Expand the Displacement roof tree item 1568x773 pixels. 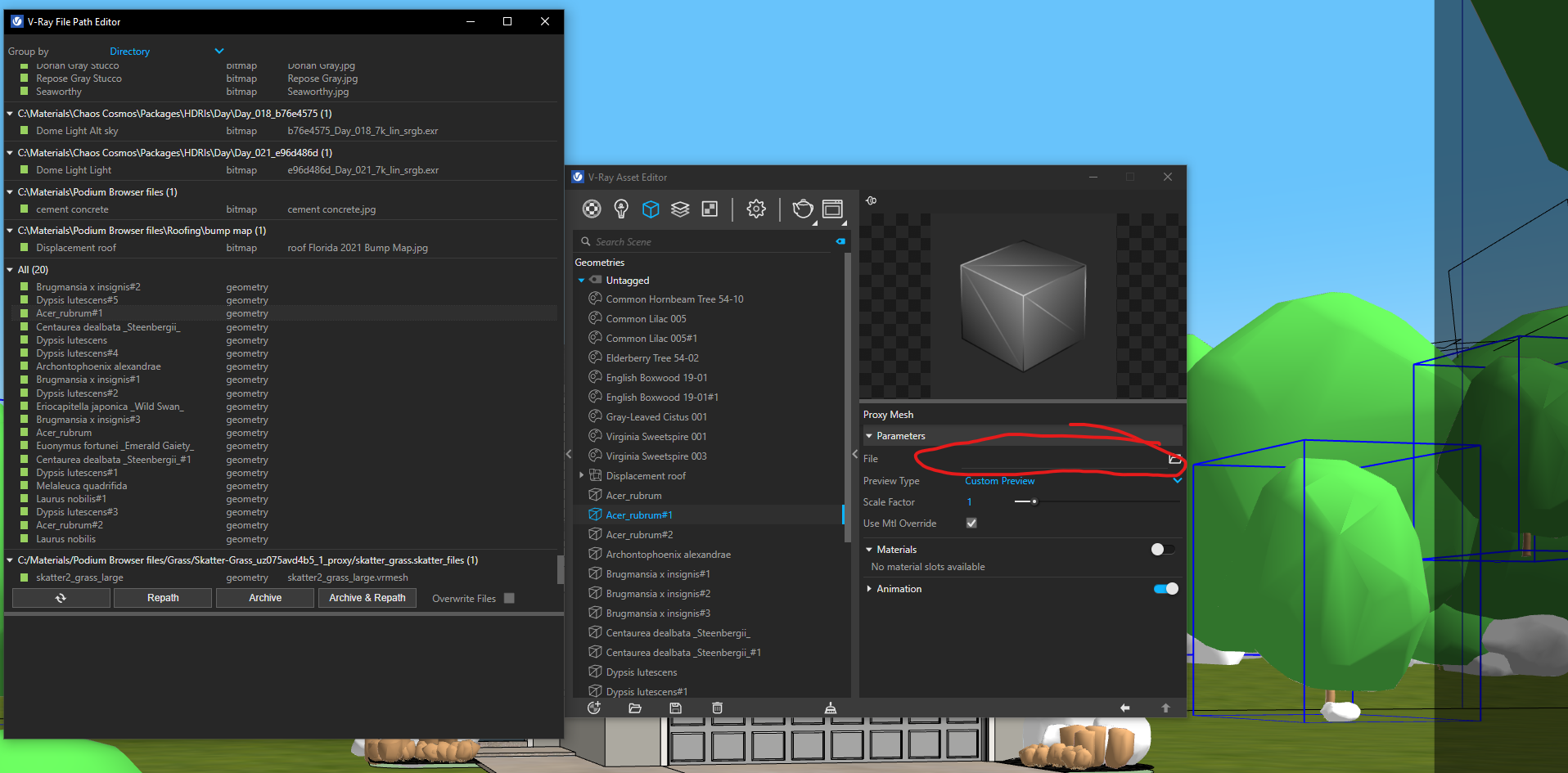click(582, 475)
